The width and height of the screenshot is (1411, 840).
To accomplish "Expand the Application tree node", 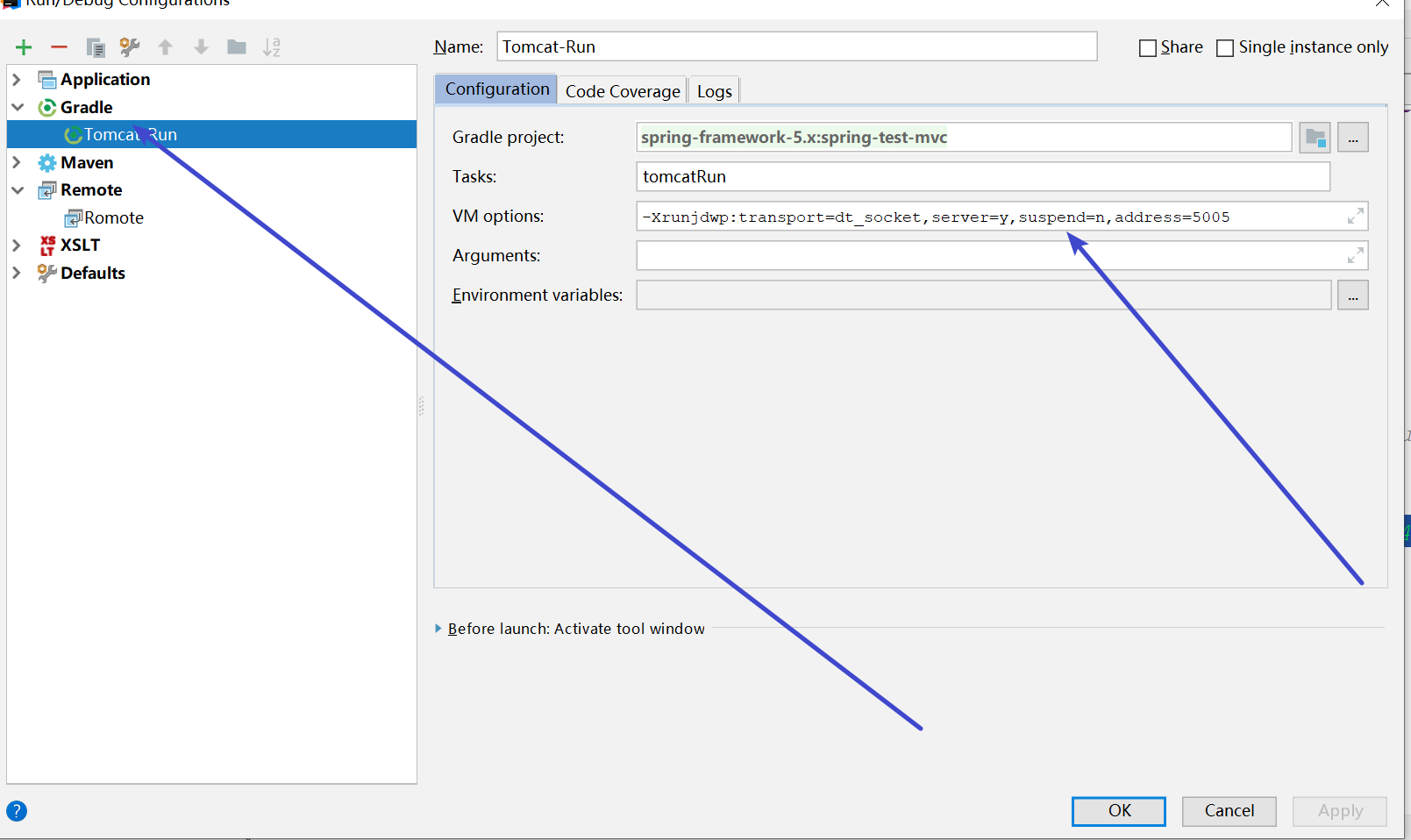I will tap(17, 80).
